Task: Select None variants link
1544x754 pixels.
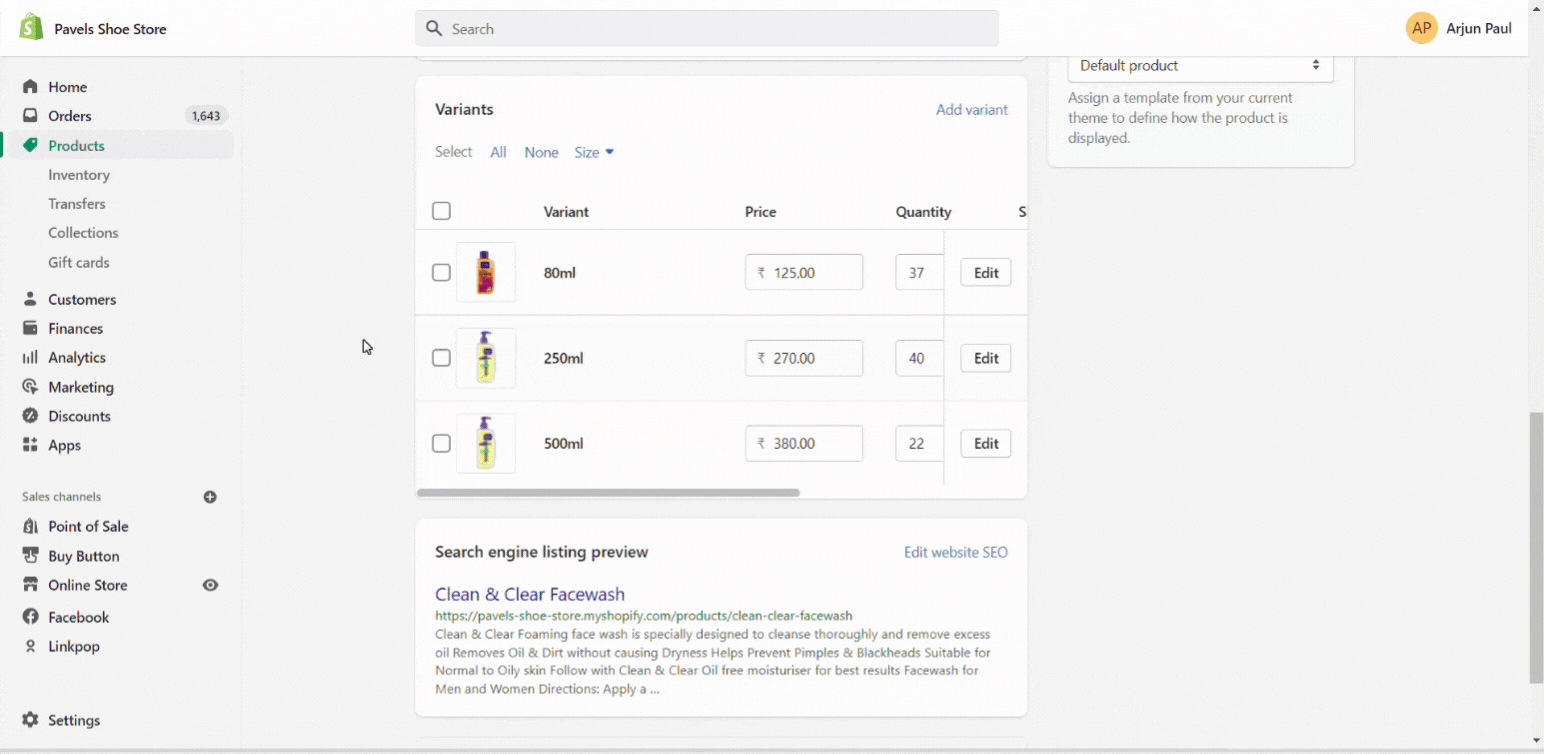Action: [541, 152]
